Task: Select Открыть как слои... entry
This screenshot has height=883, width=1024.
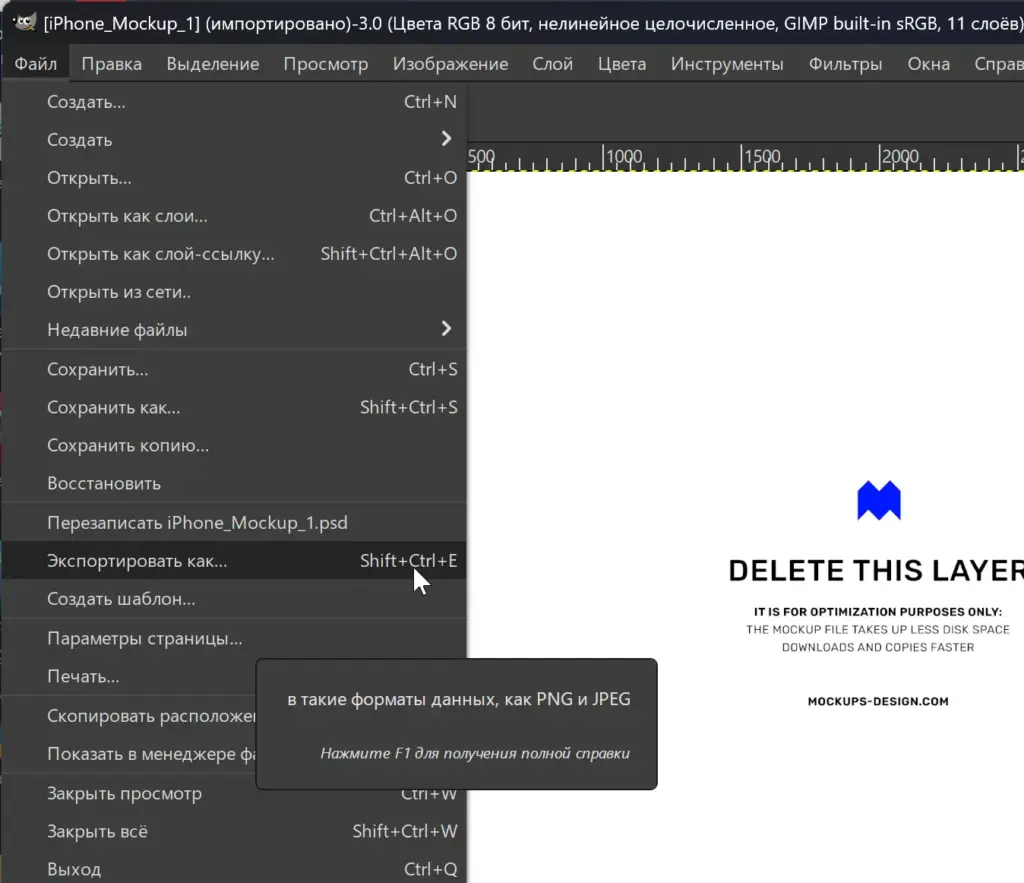Action: [x=234, y=216]
